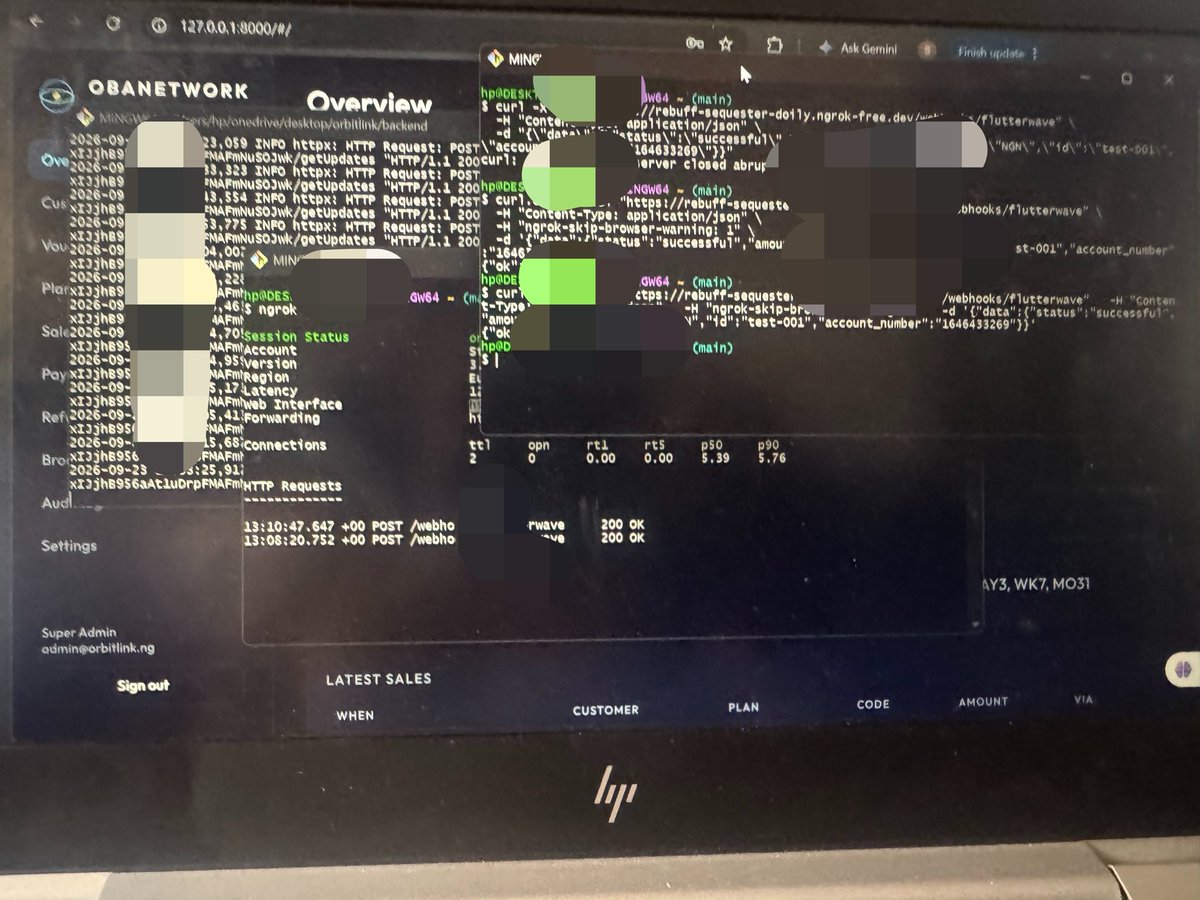Viewport: 1200px width, 900px height.
Task: Open the browser extensions puzzle icon
Action: (x=774, y=46)
